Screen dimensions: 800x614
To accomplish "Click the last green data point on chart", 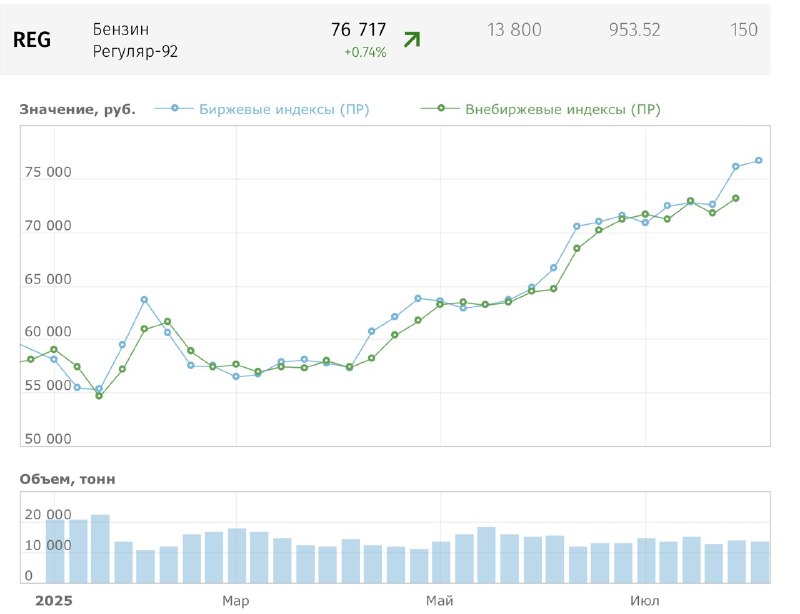I will tap(736, 198).
